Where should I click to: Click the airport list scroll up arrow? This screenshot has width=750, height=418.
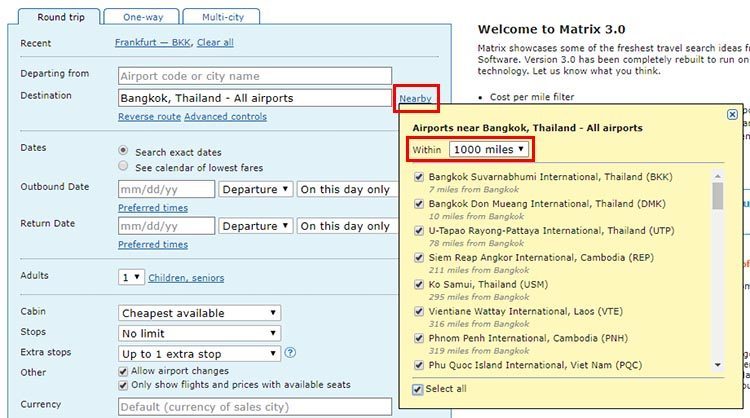(717, 176)
